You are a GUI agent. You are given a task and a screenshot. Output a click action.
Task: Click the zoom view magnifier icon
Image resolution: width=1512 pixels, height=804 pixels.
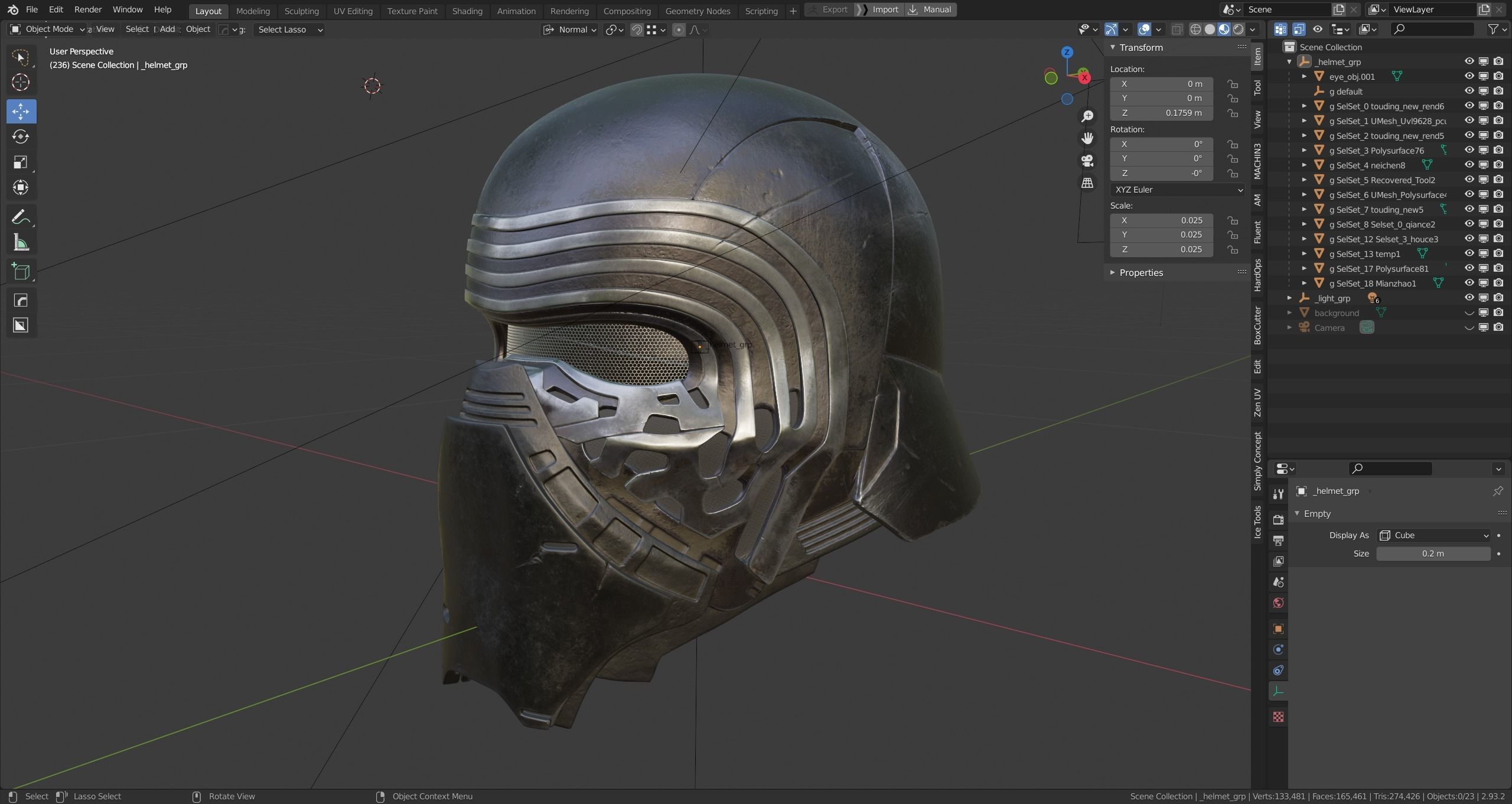pos(1087,116)
